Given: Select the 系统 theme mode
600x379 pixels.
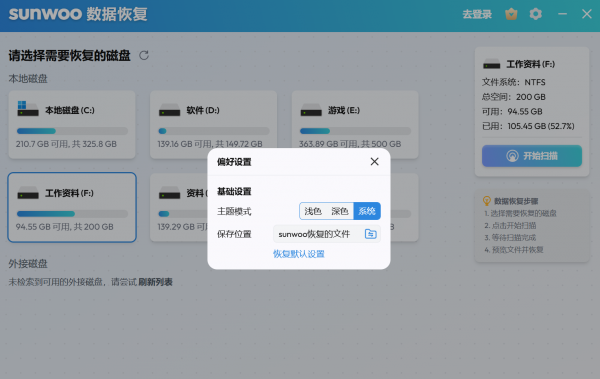Looking at the screenshot, I should coord(367,211).
